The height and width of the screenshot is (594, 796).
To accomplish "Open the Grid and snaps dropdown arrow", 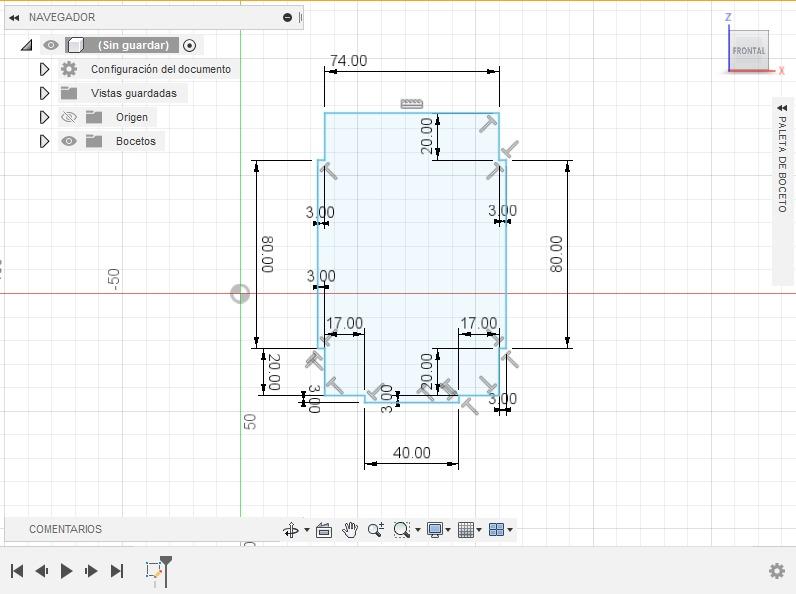I will point(479,530).
